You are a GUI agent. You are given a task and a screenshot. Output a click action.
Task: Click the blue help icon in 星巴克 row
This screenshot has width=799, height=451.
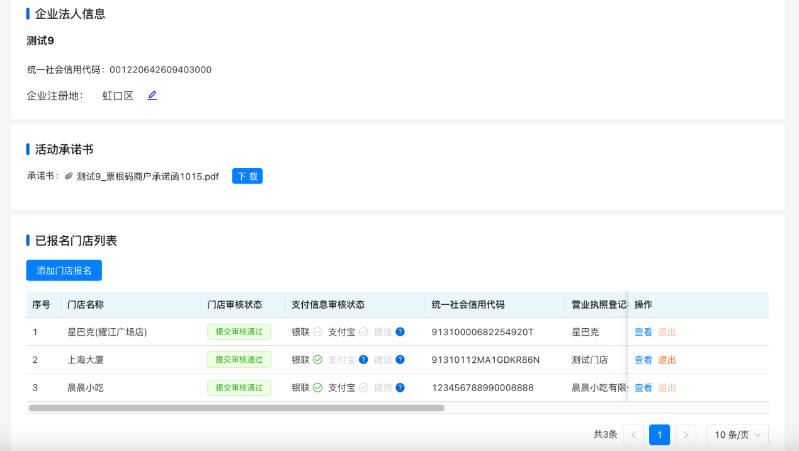point(400,332)
